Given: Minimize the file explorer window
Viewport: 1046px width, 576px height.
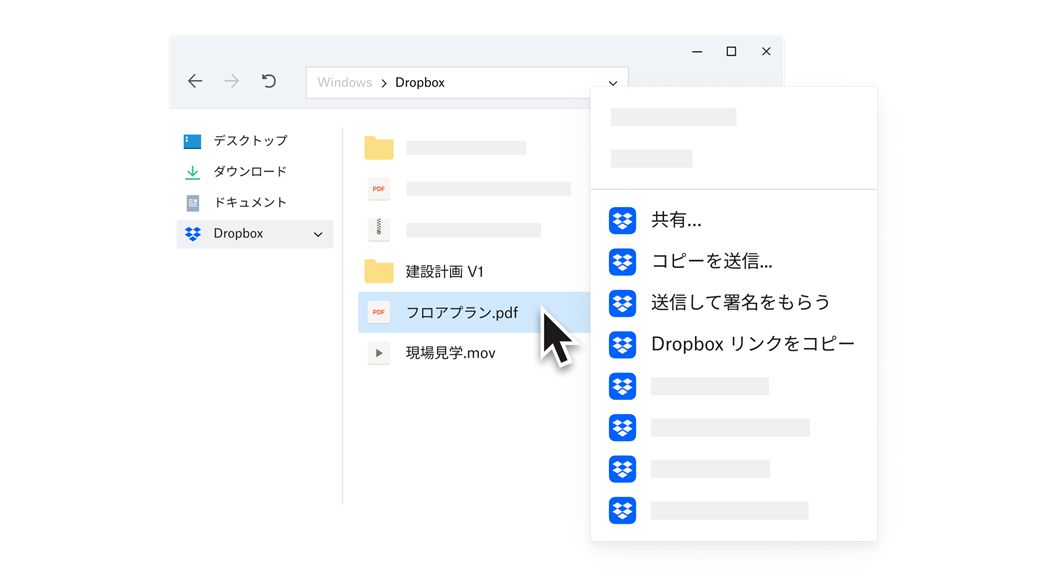Looking at the screenshot, I should pos(697,51).
